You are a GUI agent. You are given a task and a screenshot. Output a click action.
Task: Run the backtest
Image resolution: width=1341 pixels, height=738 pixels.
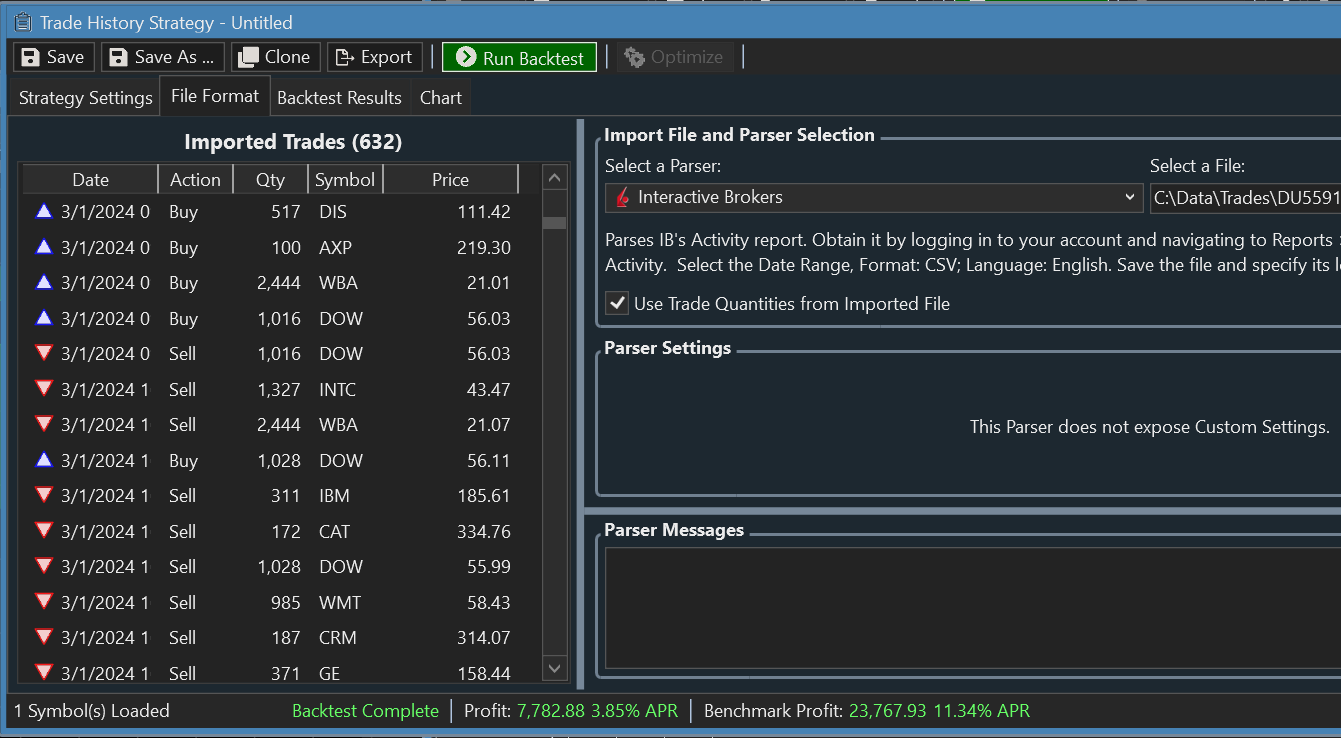click(x=519, y=57)
